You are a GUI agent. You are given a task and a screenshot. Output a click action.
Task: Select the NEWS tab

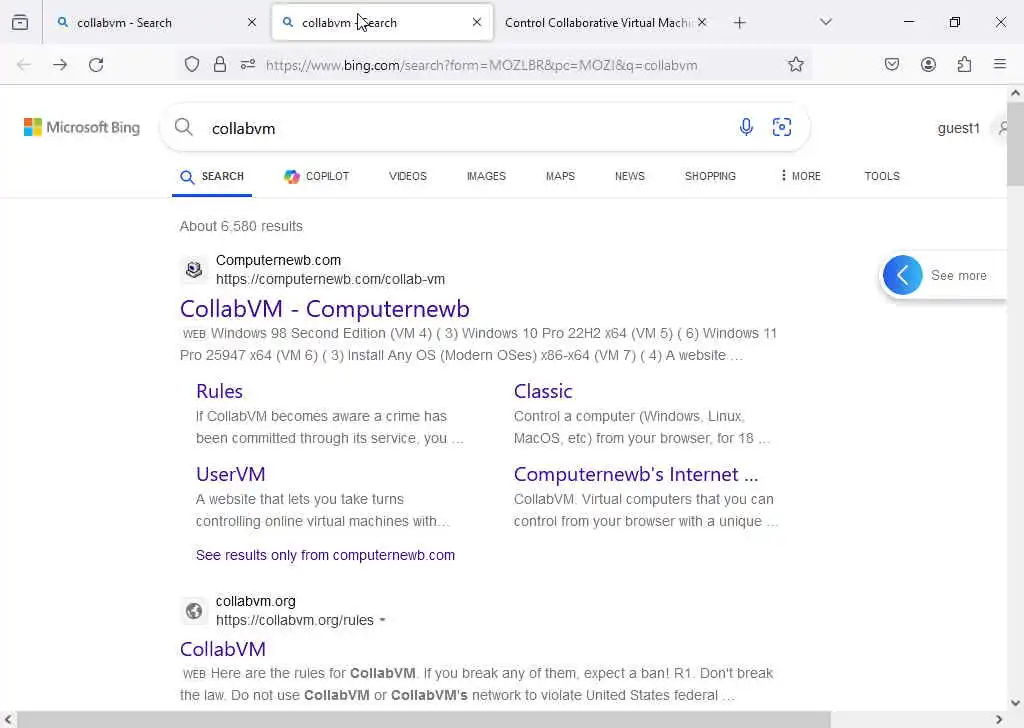point(630,176)
